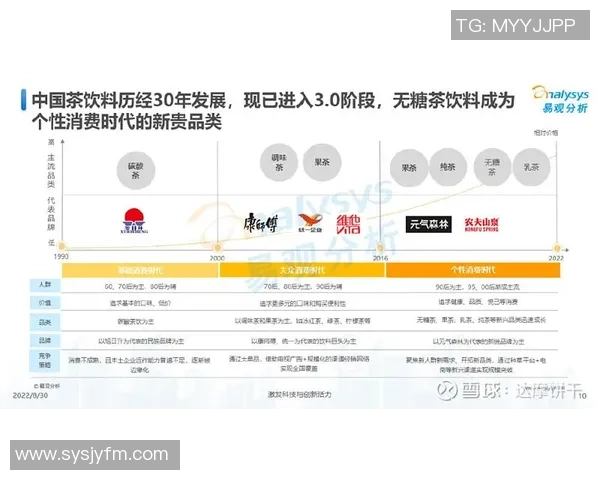Select the 乳茶 category circle
600x480 pixels.
(x=531, y=167)
